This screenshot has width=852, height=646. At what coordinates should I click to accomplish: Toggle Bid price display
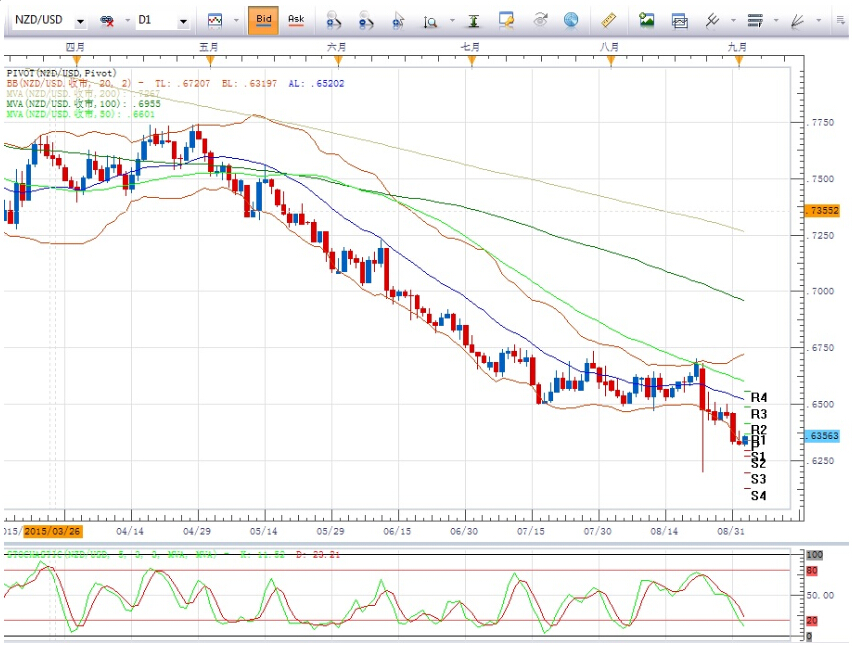point(263,19)
